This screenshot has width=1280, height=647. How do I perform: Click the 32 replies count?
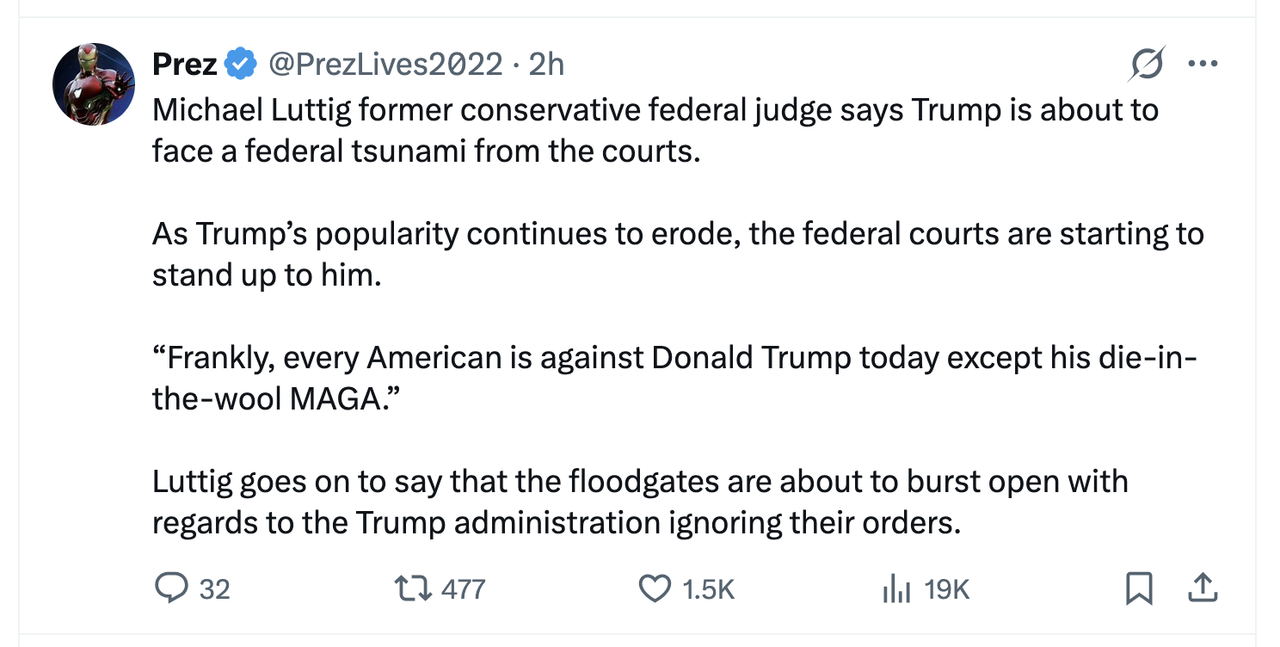pyautogui.click(x=214, y=590)
